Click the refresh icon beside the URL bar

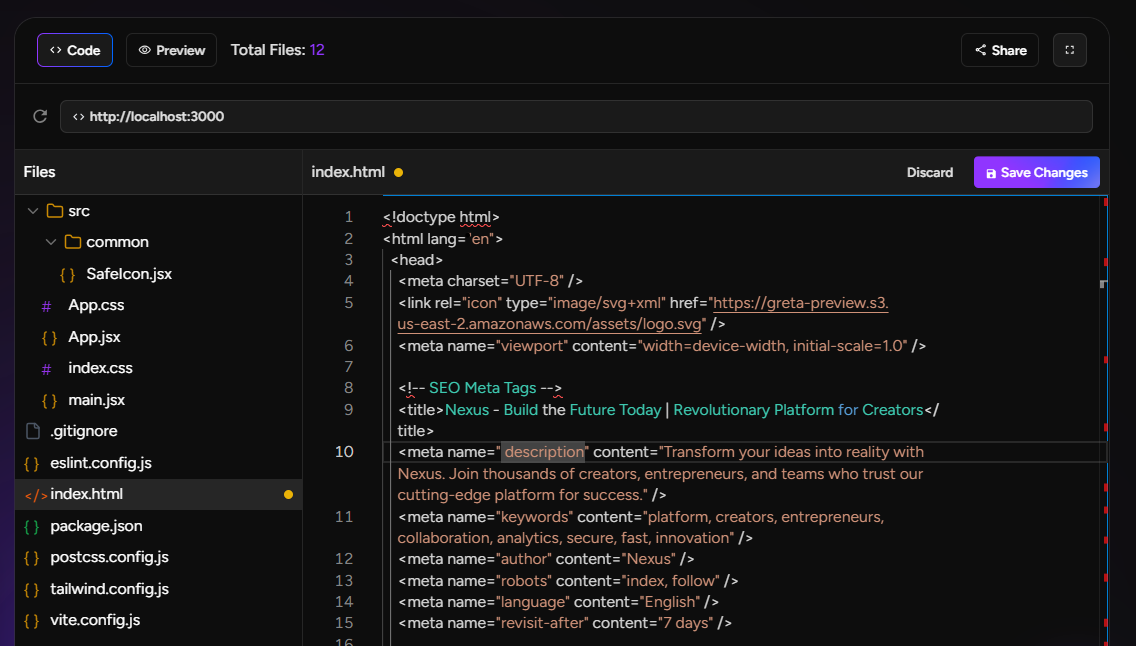40,116
